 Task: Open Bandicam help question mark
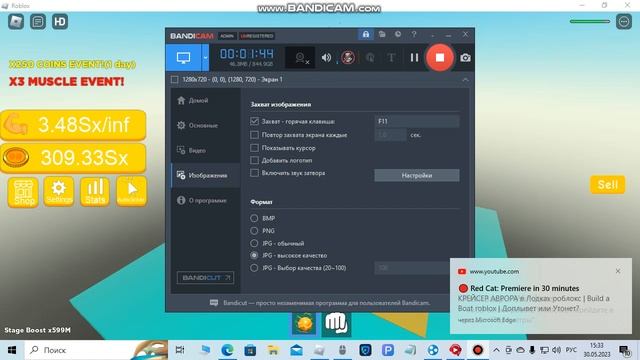pyautogui.click(x=414, y=35)
